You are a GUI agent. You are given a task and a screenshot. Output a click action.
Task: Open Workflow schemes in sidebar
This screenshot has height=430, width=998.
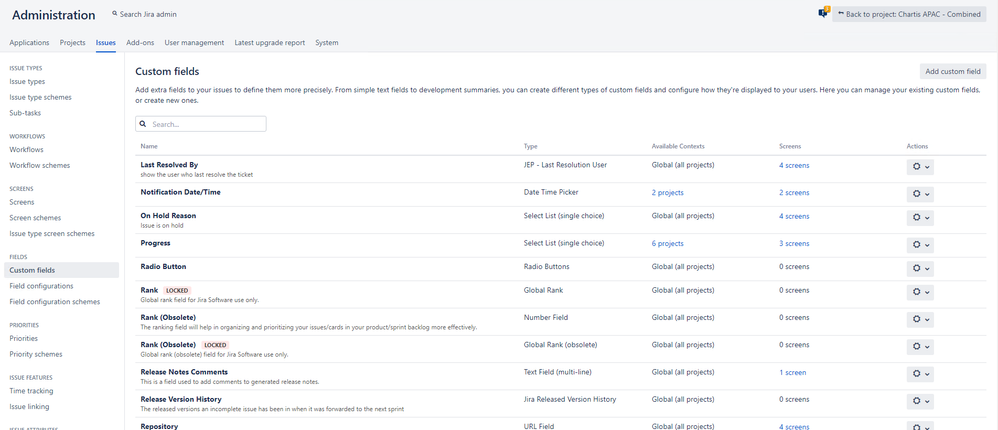click(40, 165)
